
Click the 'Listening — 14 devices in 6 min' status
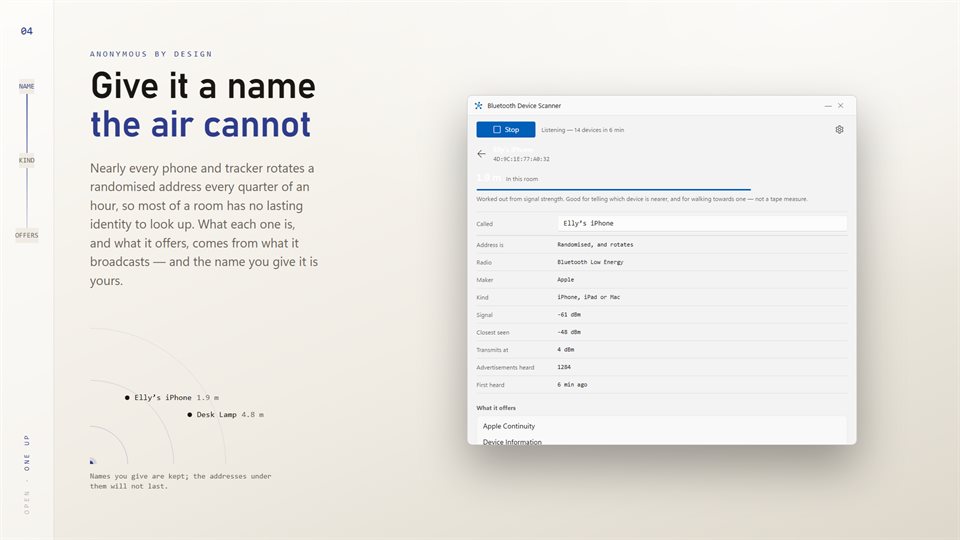click(x=582, y=130)
